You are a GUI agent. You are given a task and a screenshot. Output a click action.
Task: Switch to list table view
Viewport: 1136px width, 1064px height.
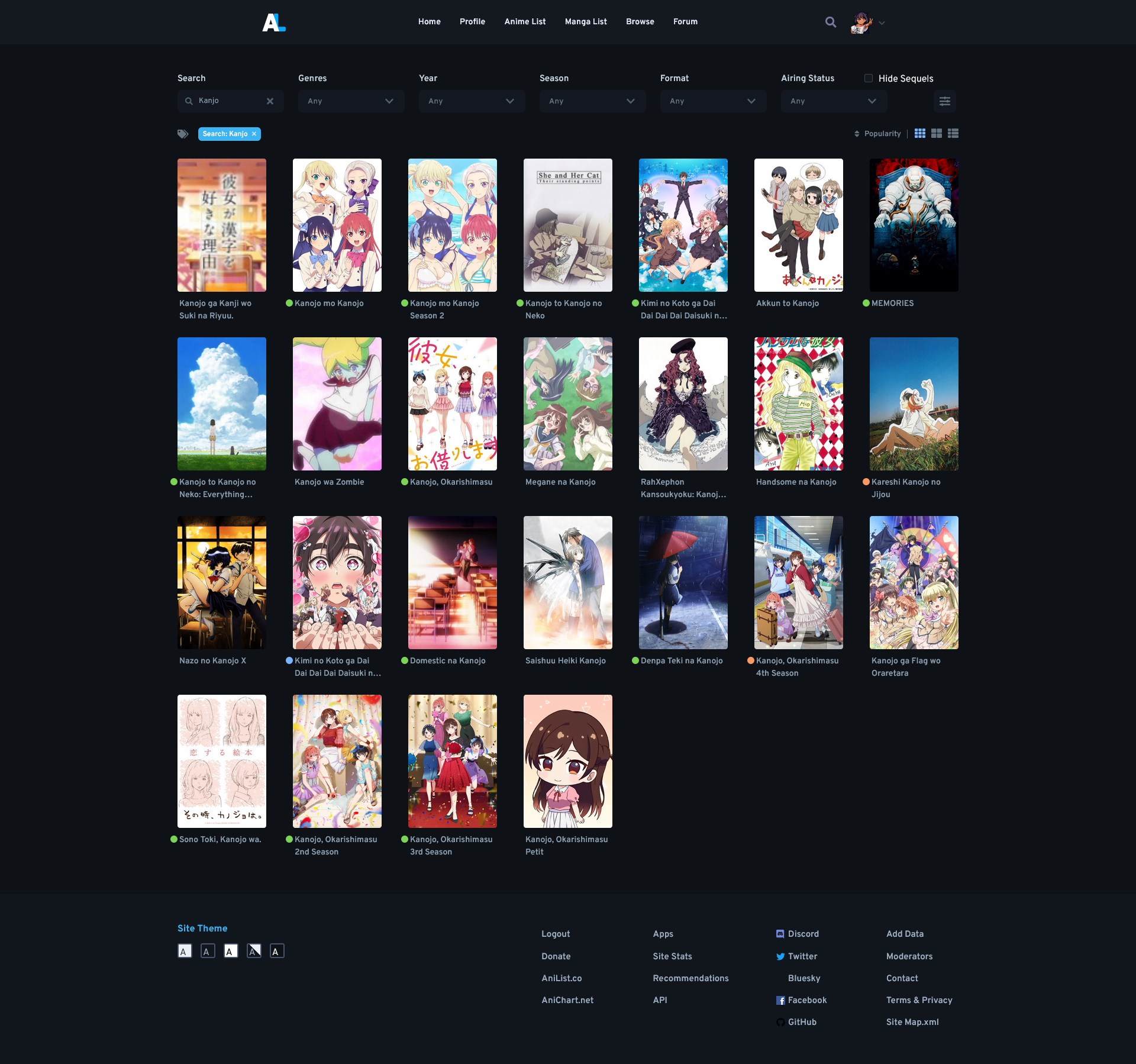953,134
